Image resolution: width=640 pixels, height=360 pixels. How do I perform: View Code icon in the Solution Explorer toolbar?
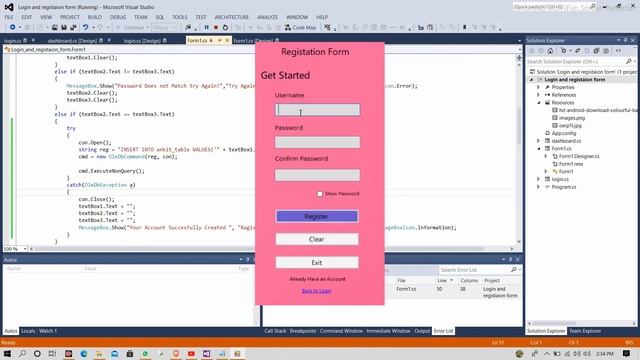[618, 51]
